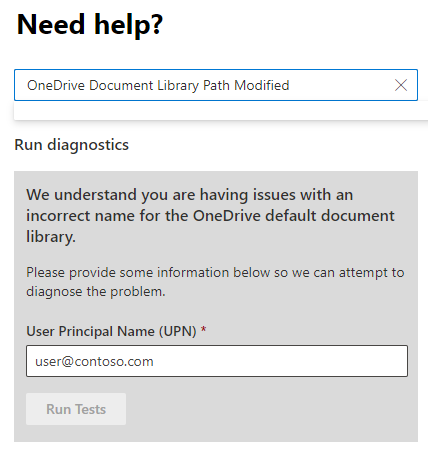
Task: Focus the User Principal Name input box
Action: 217,361
